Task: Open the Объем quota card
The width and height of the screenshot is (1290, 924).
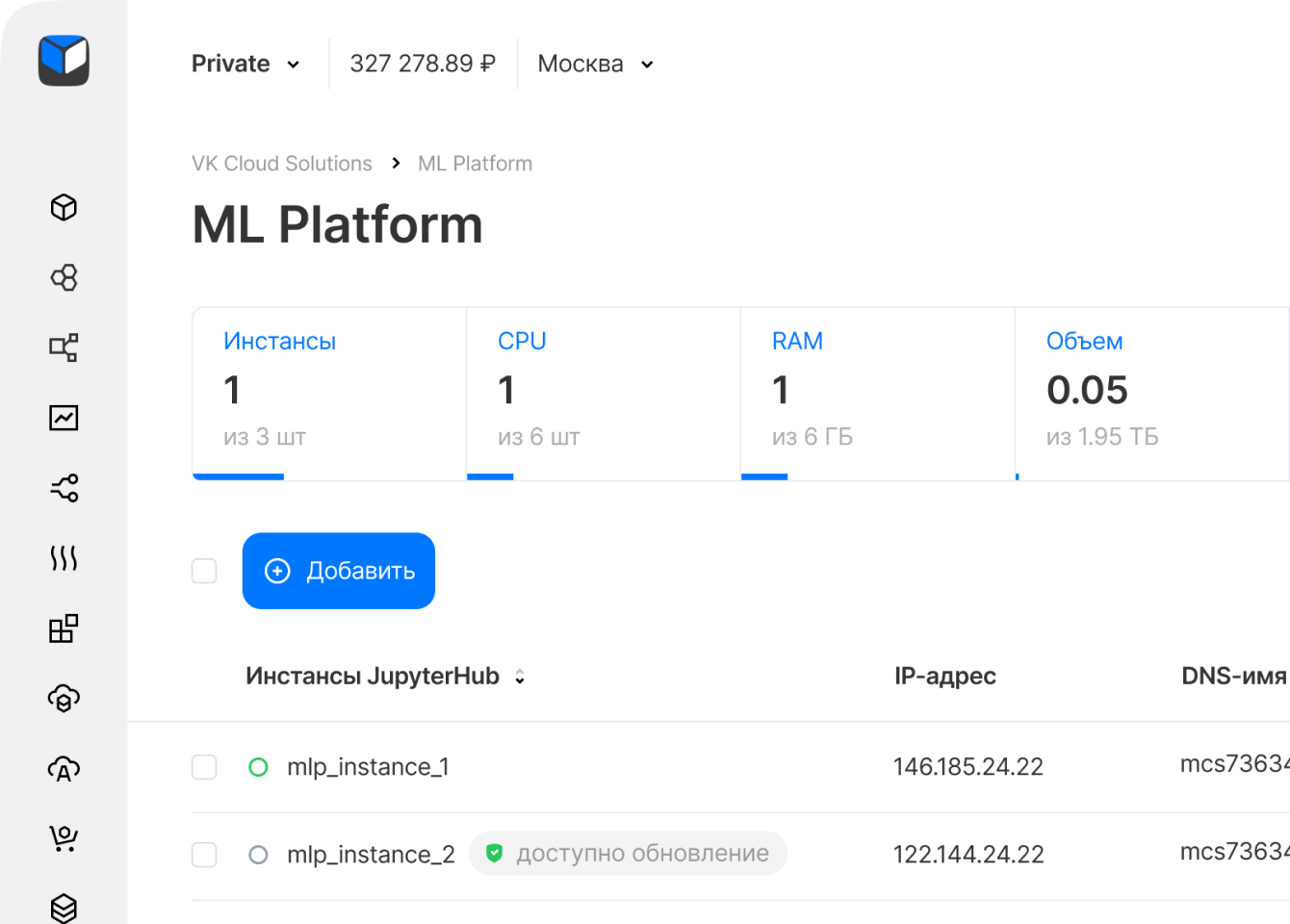Action: (1152, 394)
